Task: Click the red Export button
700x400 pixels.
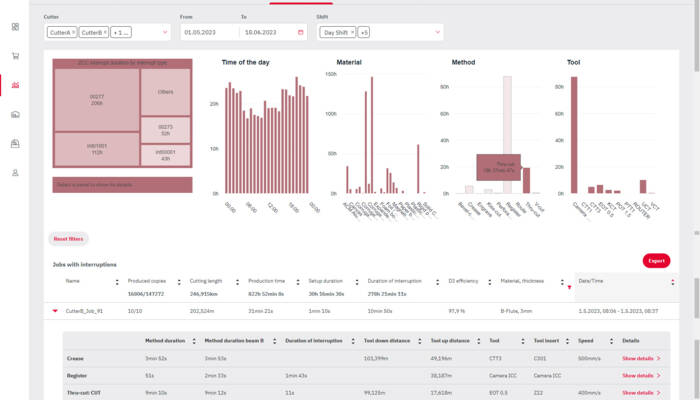Action: [656, 261]
